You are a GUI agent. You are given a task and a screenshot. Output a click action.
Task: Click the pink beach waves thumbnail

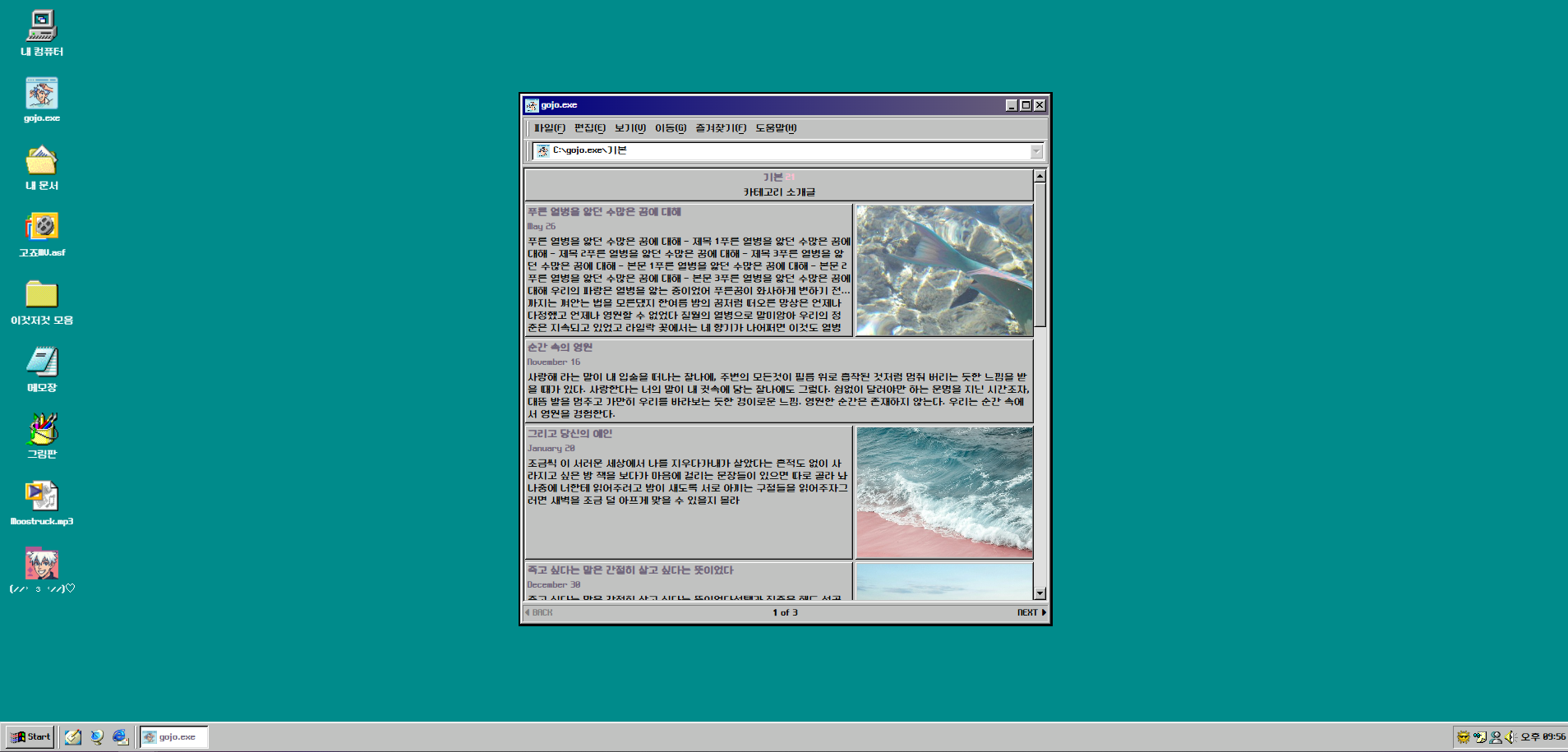pos(944,492)
